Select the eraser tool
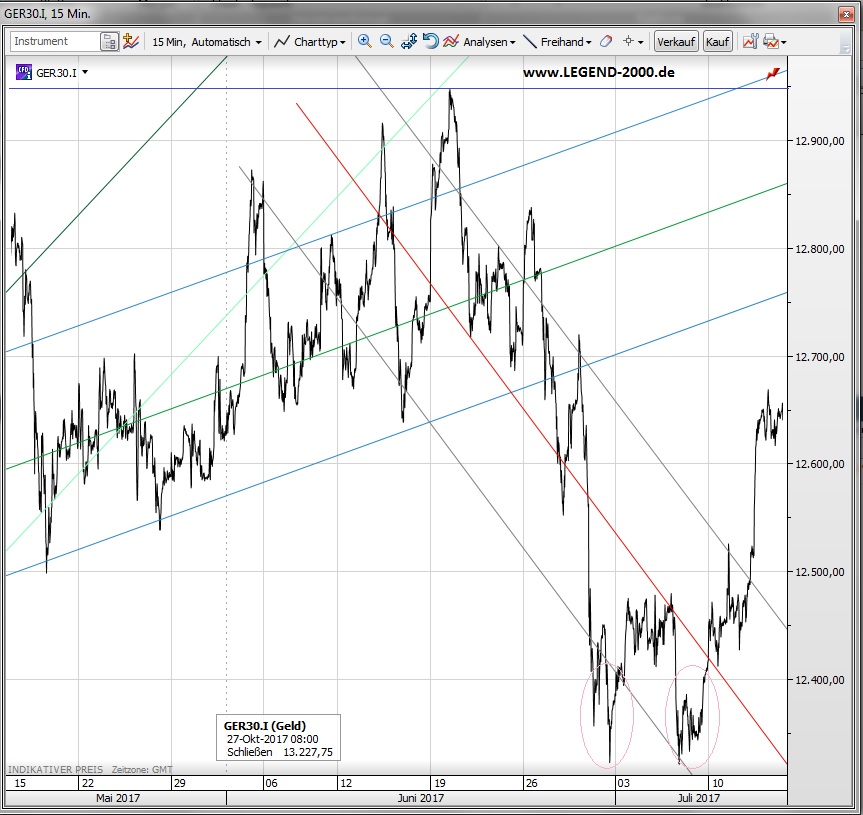This screenshot has height=815, width=863. [607, 42]
